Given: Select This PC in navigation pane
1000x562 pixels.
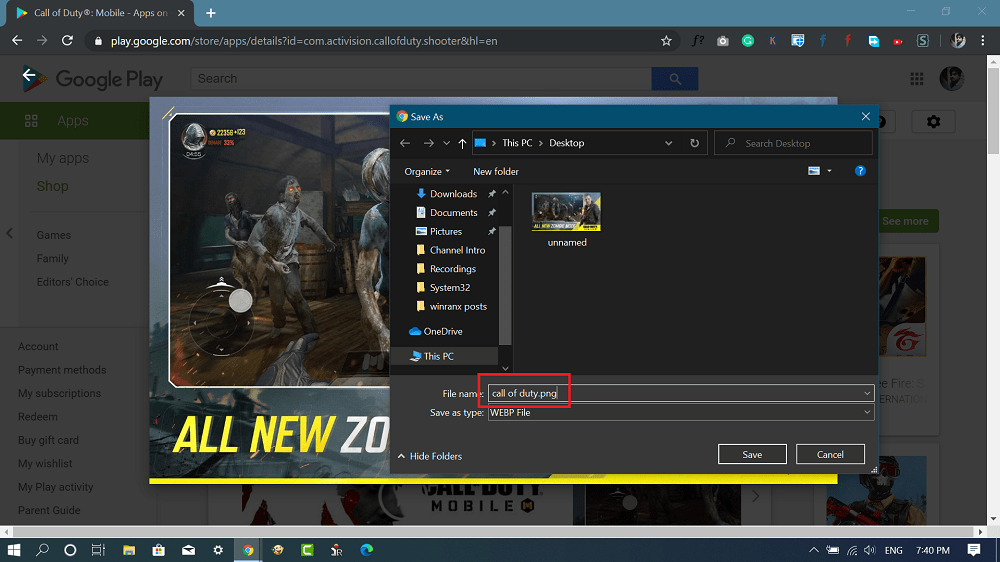Looking at the screenshot, I should click(x=438, y=356).
